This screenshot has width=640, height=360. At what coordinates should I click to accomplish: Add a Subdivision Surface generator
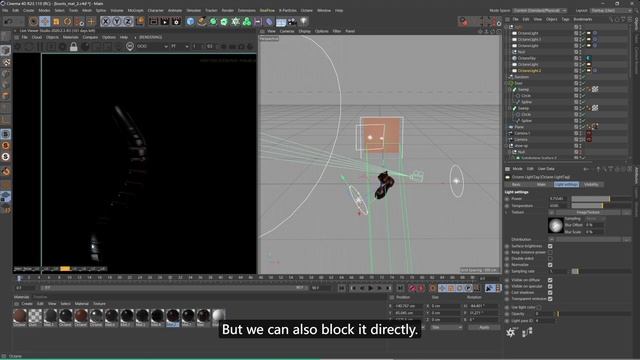click(213, 21)
